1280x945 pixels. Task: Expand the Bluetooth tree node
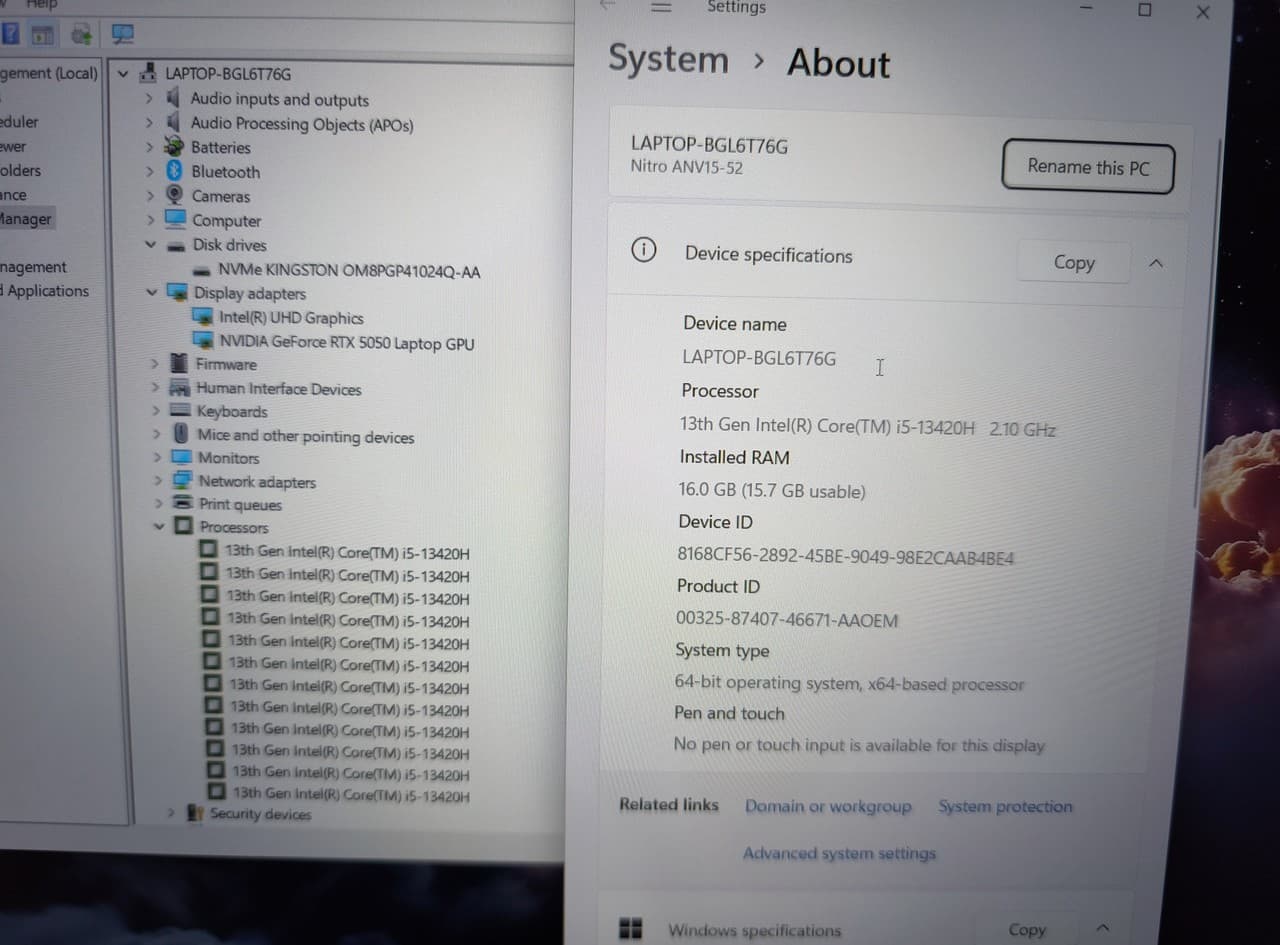click(150, 171)
